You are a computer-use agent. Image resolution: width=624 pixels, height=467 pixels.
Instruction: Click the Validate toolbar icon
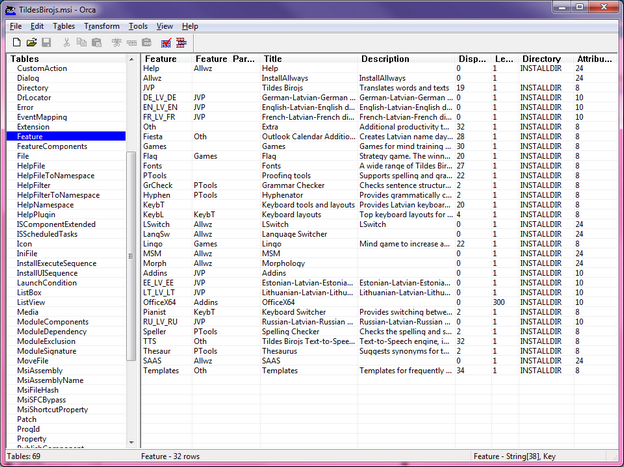pos(165,42)
